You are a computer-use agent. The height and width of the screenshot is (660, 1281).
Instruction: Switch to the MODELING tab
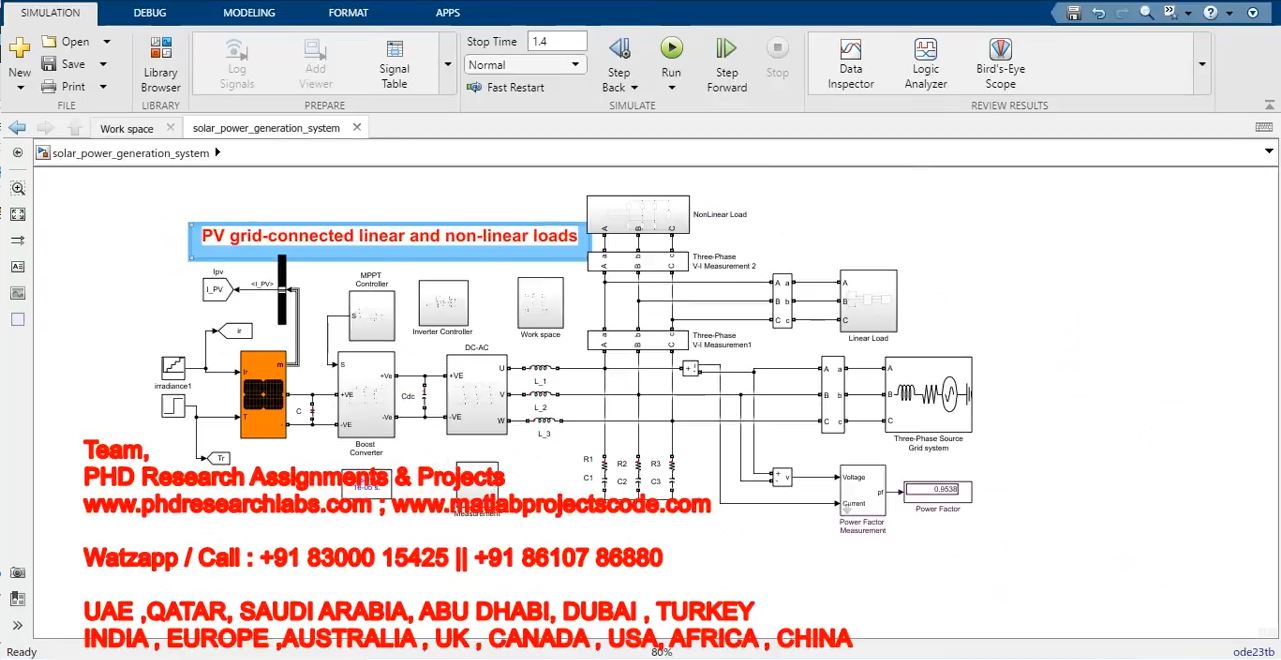pos(251,13)
